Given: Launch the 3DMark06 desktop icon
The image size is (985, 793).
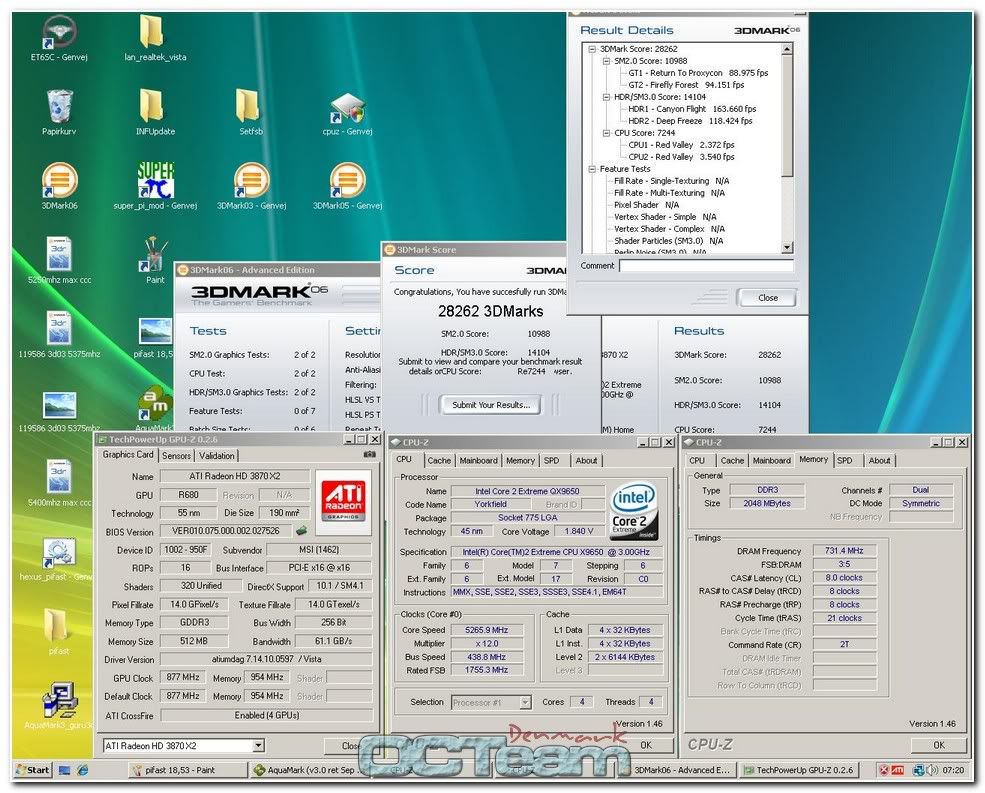Looking at the screenshot, I should (x=59, y=186).
